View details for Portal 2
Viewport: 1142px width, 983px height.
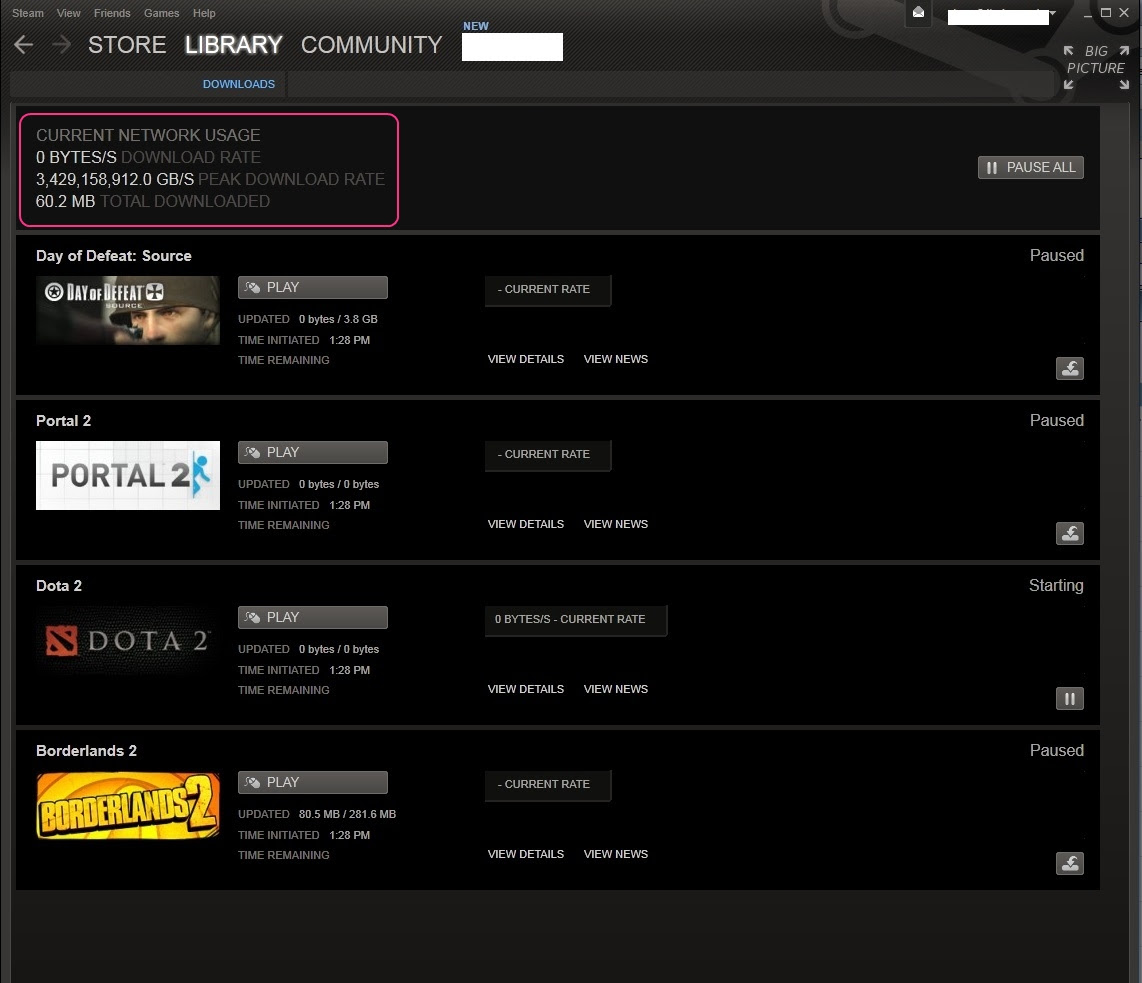[x=526, y=524]
